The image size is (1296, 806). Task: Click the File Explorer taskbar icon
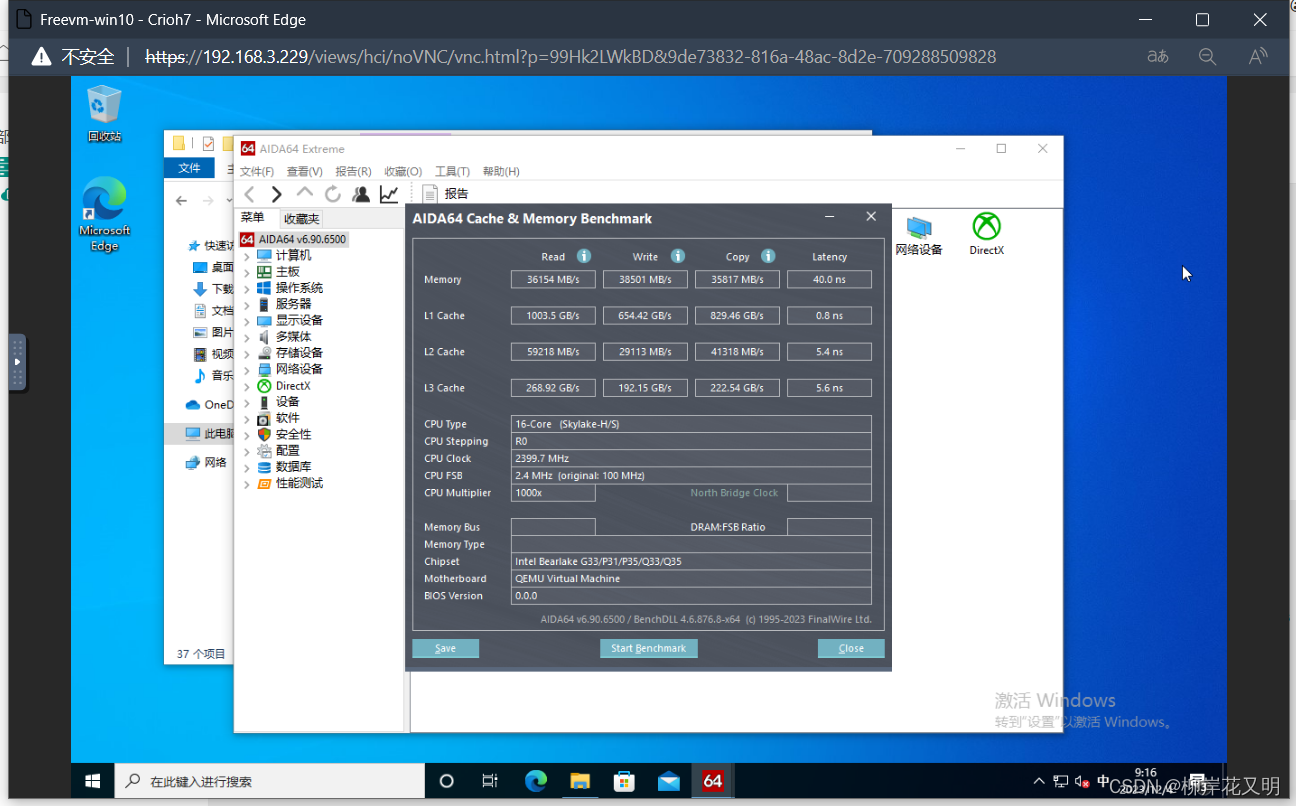pos(580,781)
